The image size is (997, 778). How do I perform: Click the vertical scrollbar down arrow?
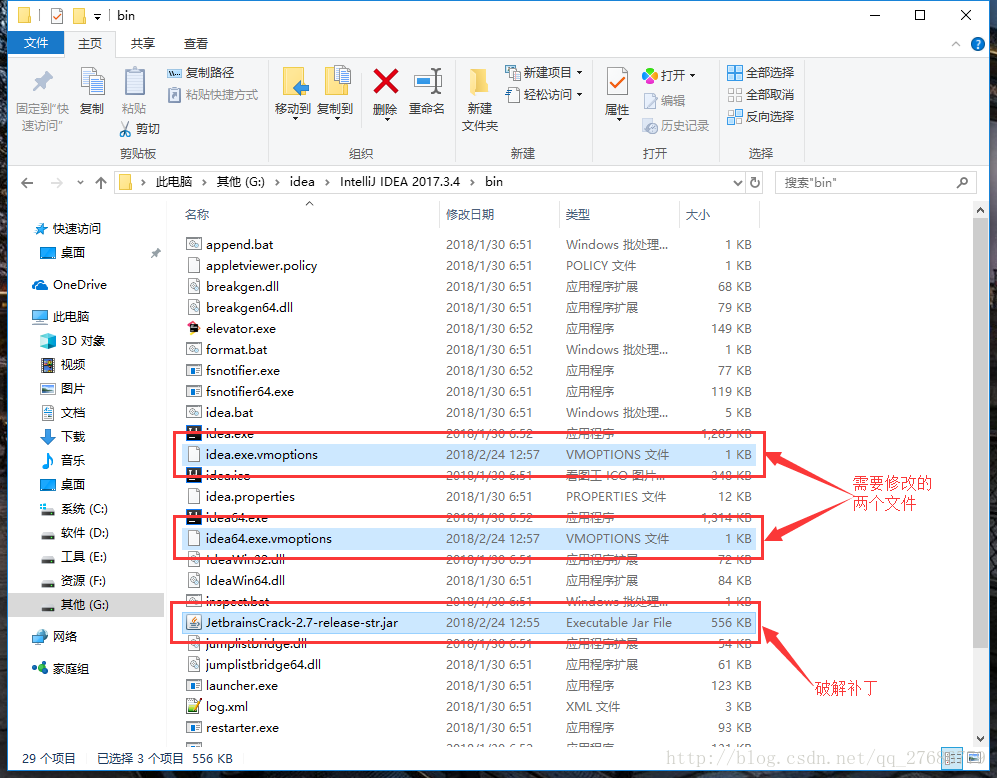click(x=980, y=739)
